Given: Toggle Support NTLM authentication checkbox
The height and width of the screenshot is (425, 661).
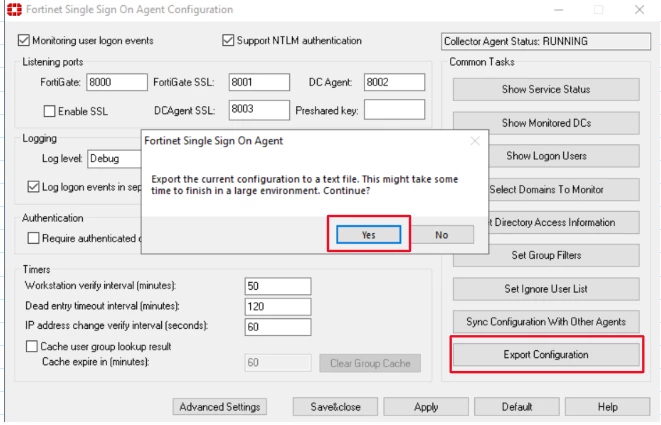Looking at the screenshot, I should coord(228,40).
